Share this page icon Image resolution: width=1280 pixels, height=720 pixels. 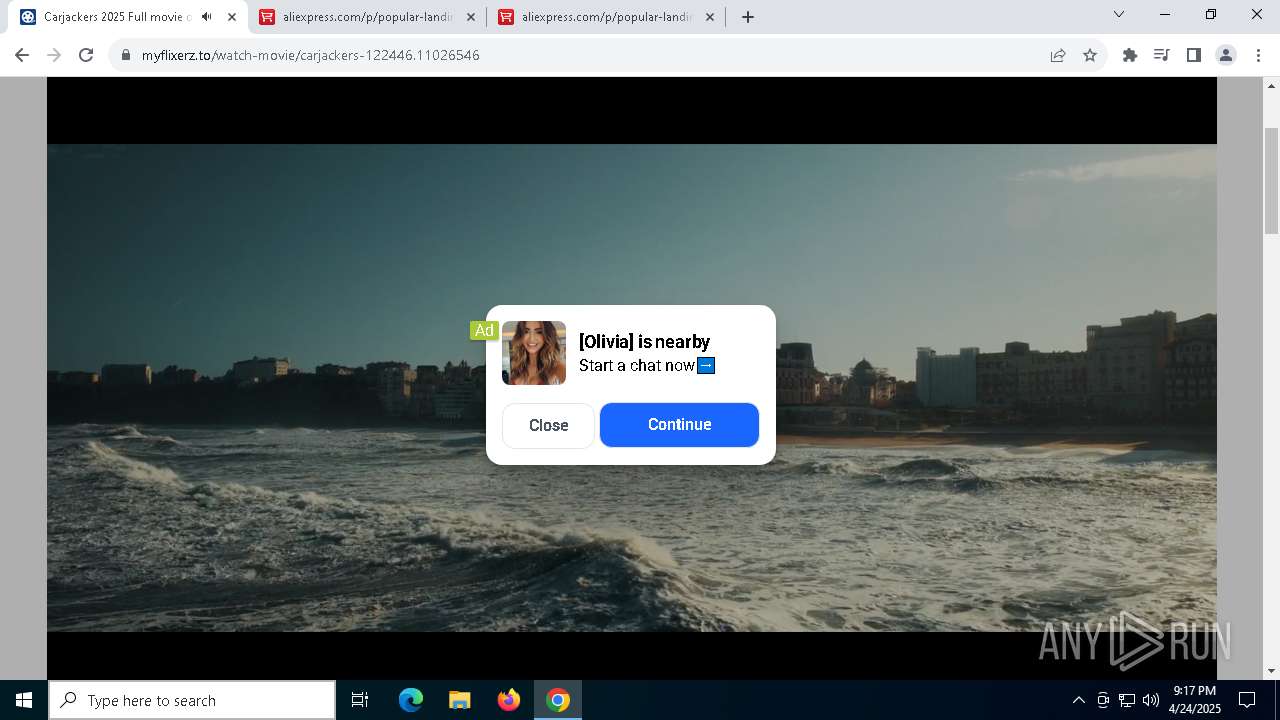1058,55
